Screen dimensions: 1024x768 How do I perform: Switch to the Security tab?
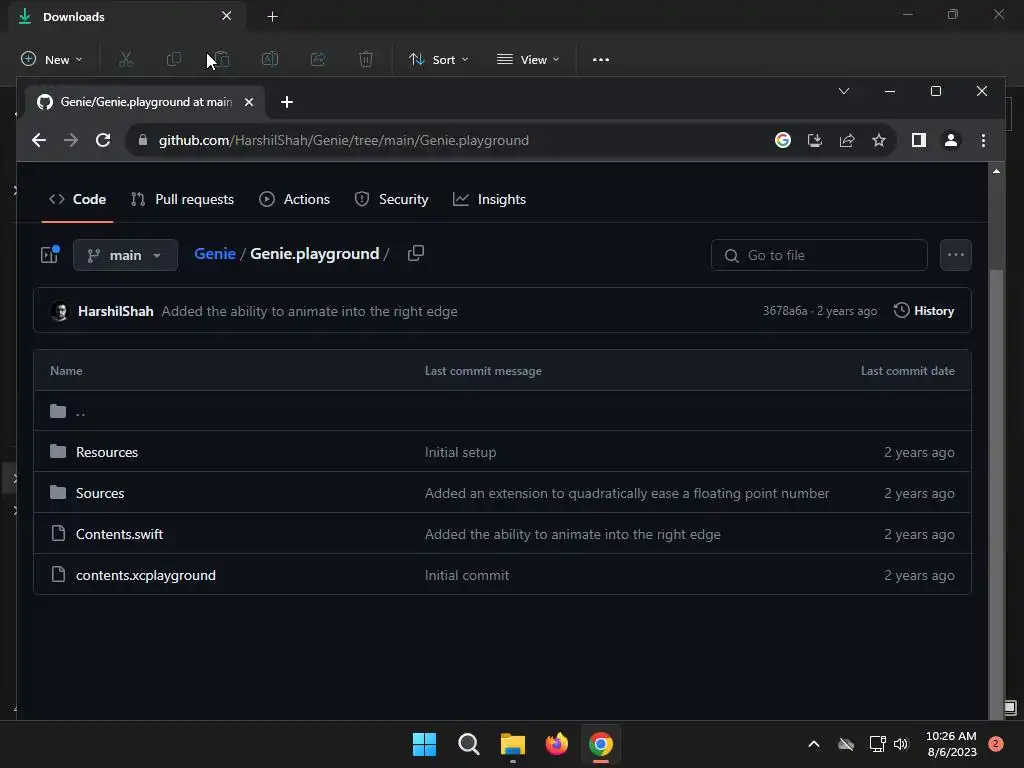point(391,199)
